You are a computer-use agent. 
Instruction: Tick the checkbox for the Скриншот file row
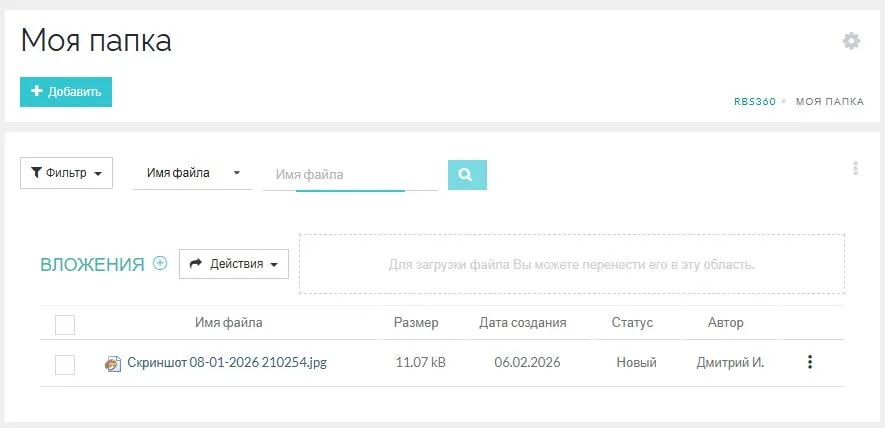point(65,364)
